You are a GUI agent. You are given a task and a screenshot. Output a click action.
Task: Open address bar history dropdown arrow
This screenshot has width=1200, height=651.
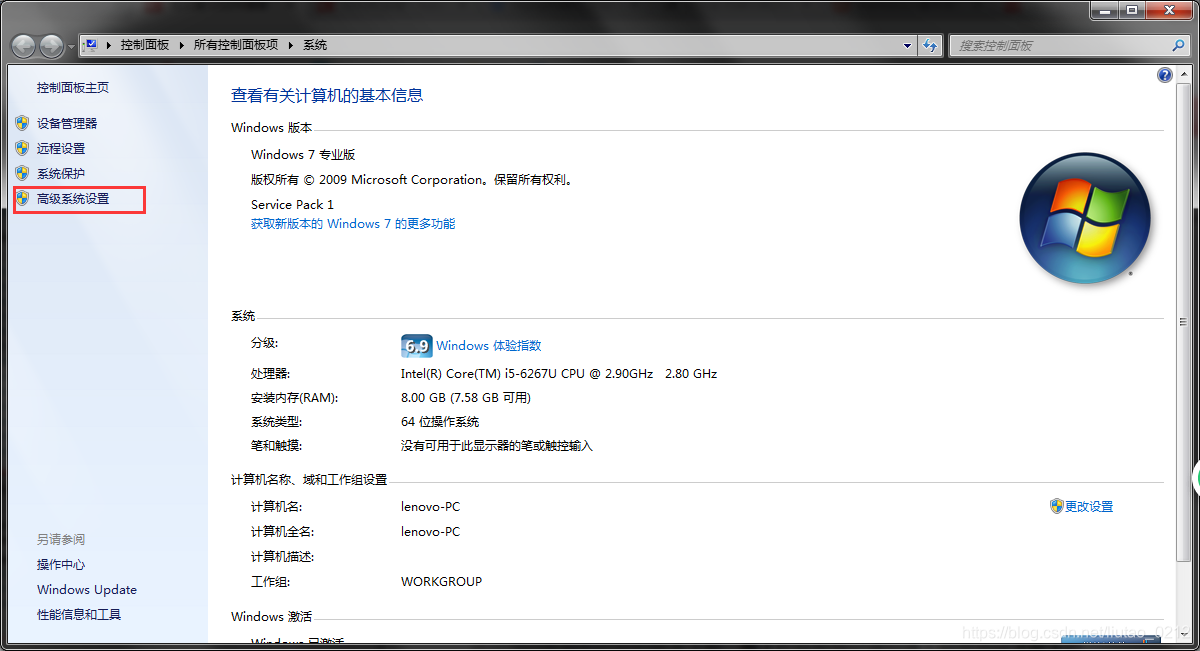(908, 46)
